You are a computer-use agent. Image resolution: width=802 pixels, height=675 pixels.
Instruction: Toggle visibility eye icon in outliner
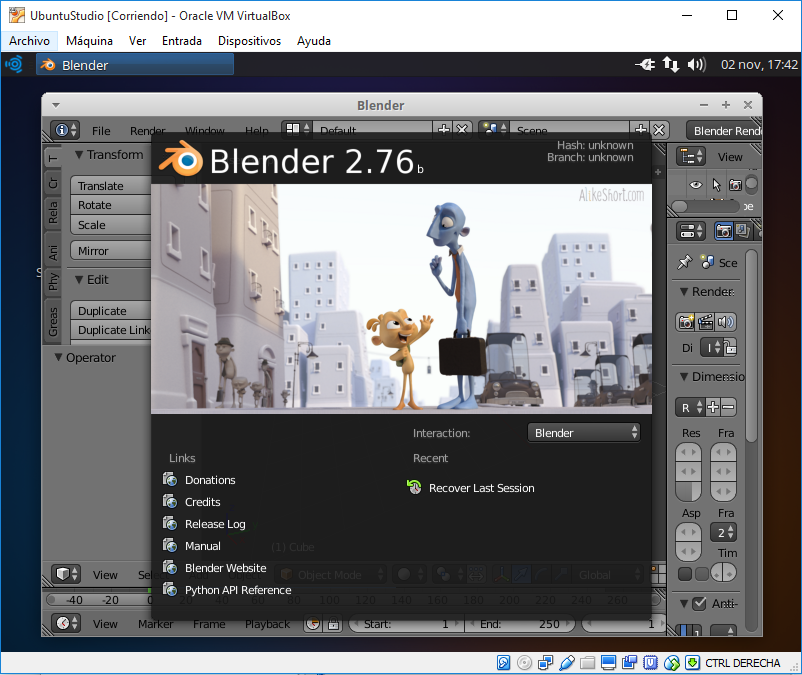click(x=697, y=185)
